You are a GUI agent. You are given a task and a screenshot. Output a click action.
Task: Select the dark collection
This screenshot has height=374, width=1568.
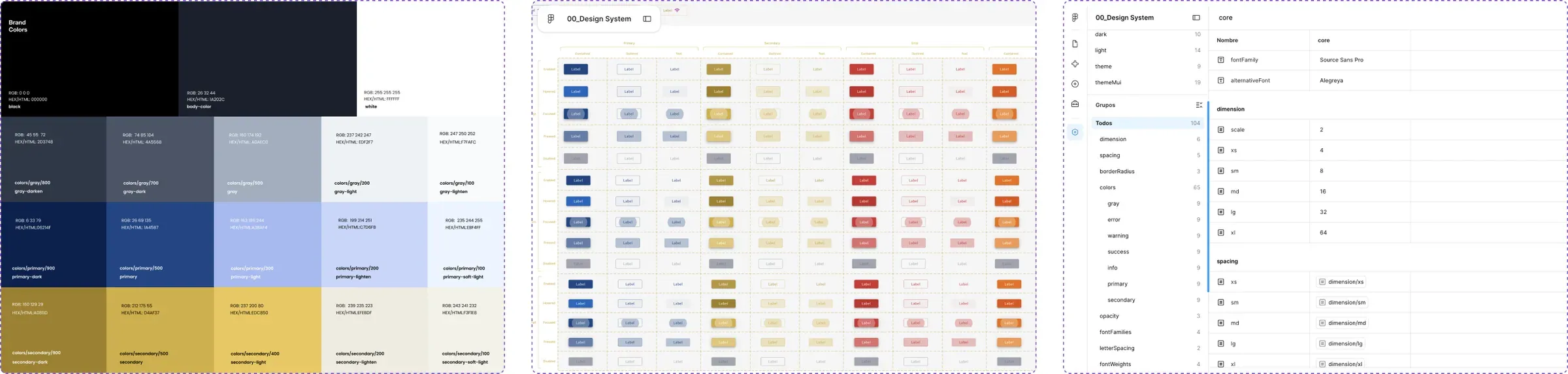coord(1148,35)
